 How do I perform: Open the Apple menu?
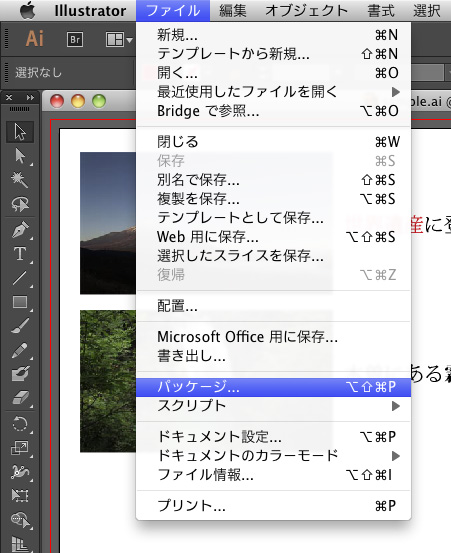28,11
